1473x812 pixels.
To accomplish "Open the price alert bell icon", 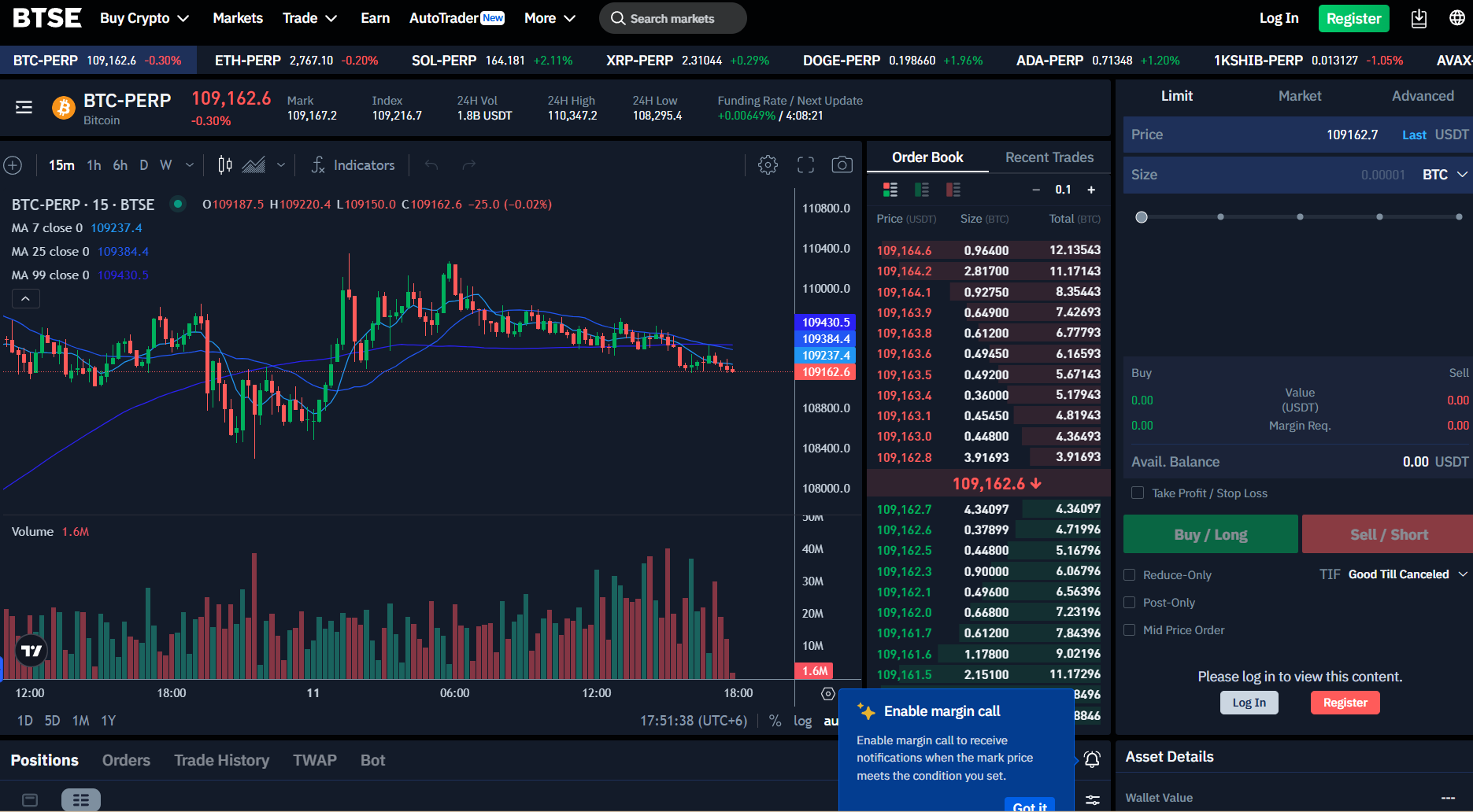I will point(1092,759).
